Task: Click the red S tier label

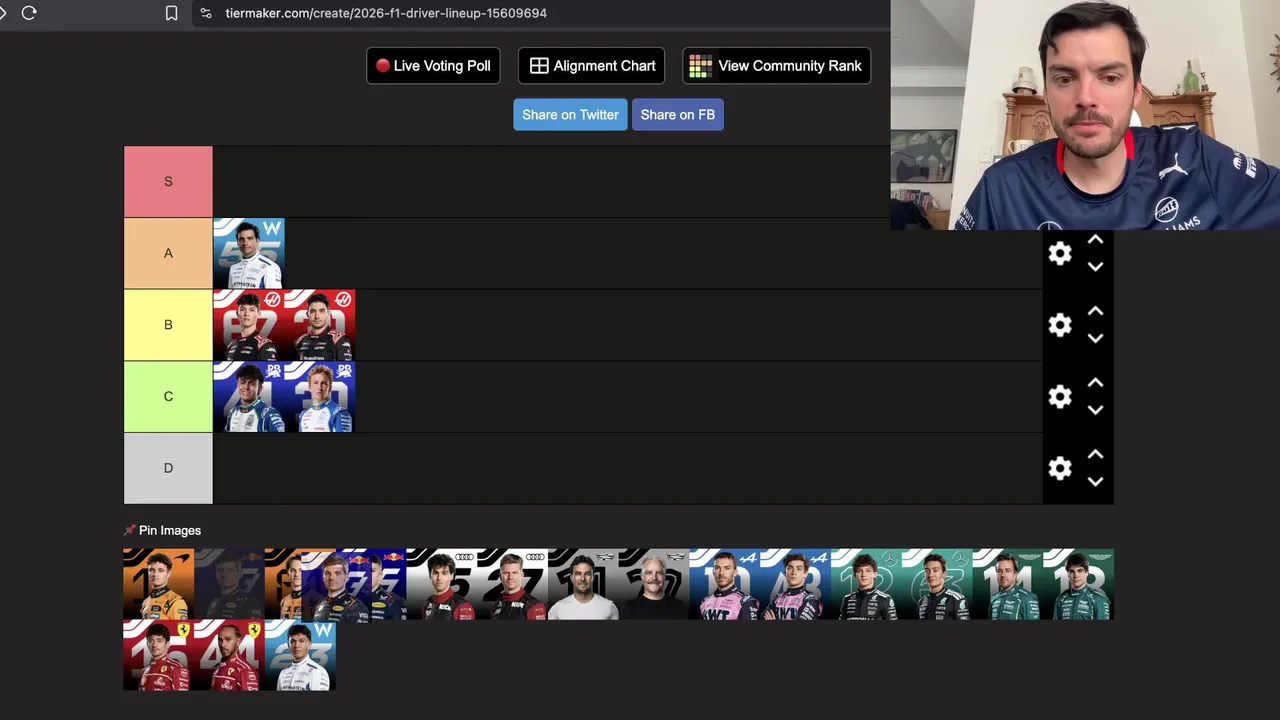Action: coord(168,182)
